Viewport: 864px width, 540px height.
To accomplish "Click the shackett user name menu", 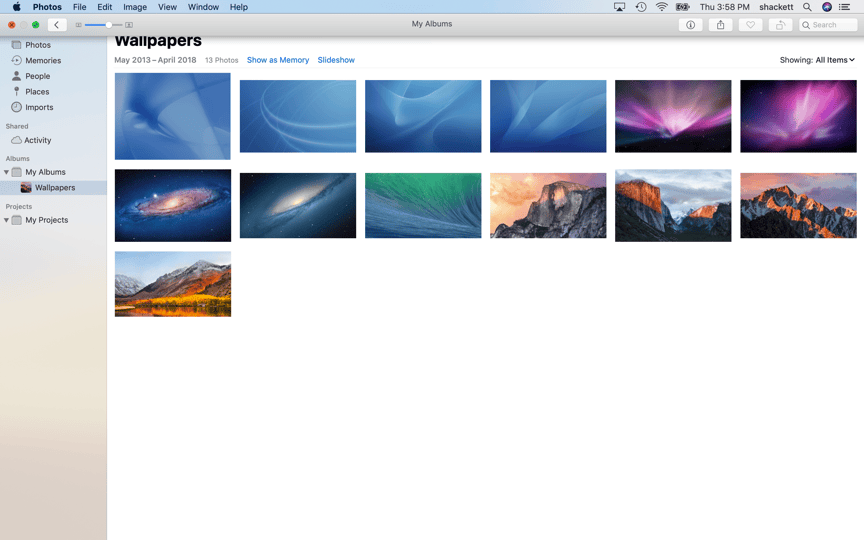I will 776,7.
